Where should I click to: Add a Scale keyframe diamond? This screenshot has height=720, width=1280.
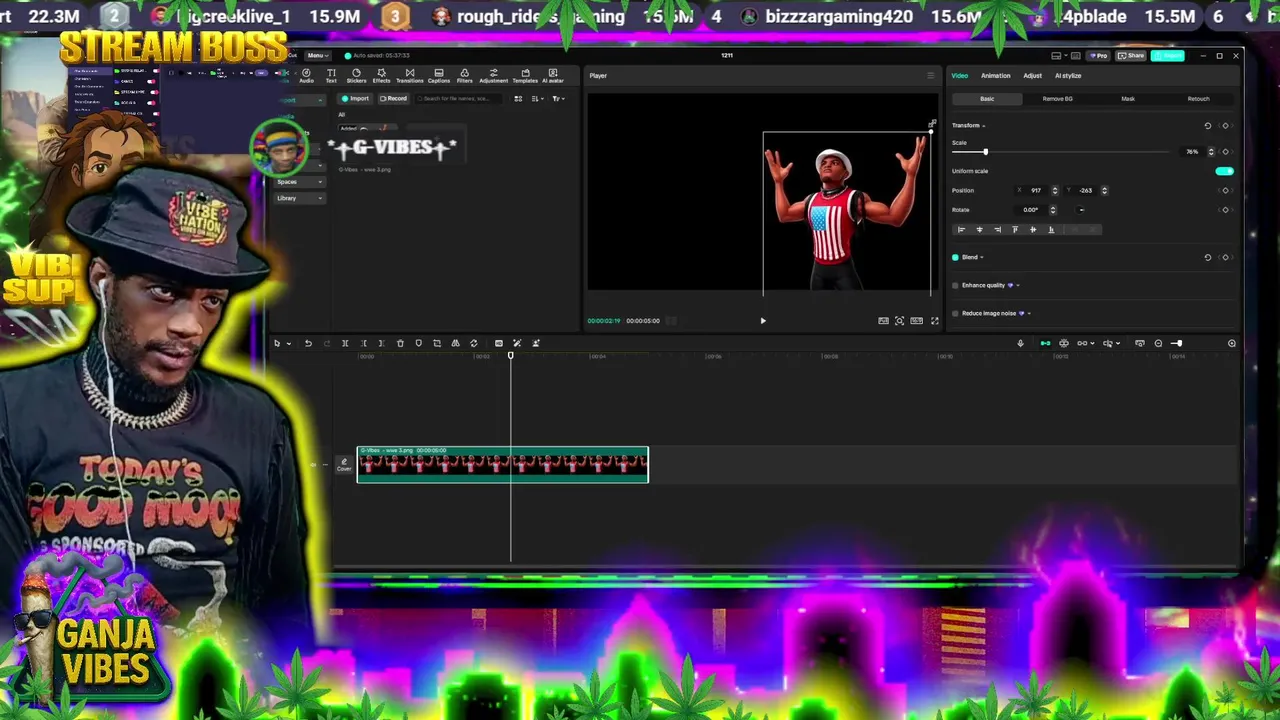1225,152
